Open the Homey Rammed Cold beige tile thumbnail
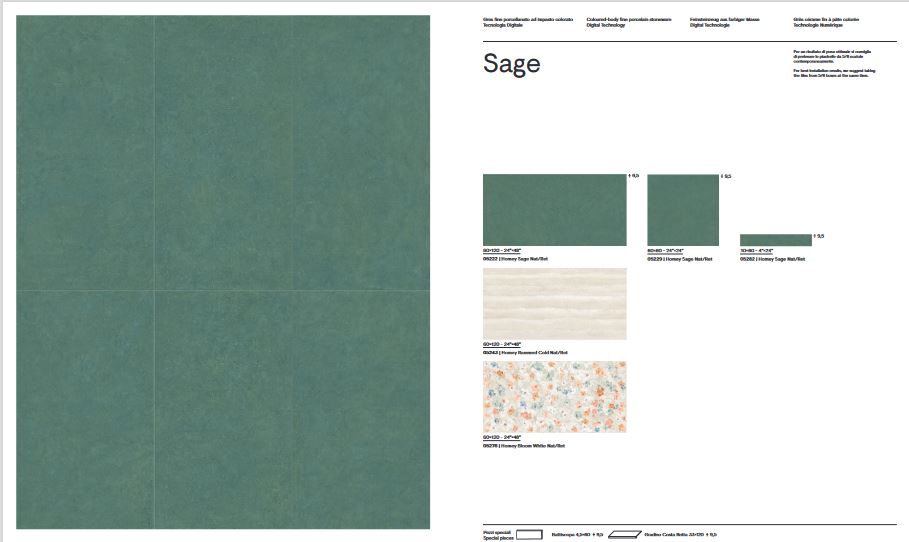This screenshot has width=909, height=542. click(x=554, y=304)
